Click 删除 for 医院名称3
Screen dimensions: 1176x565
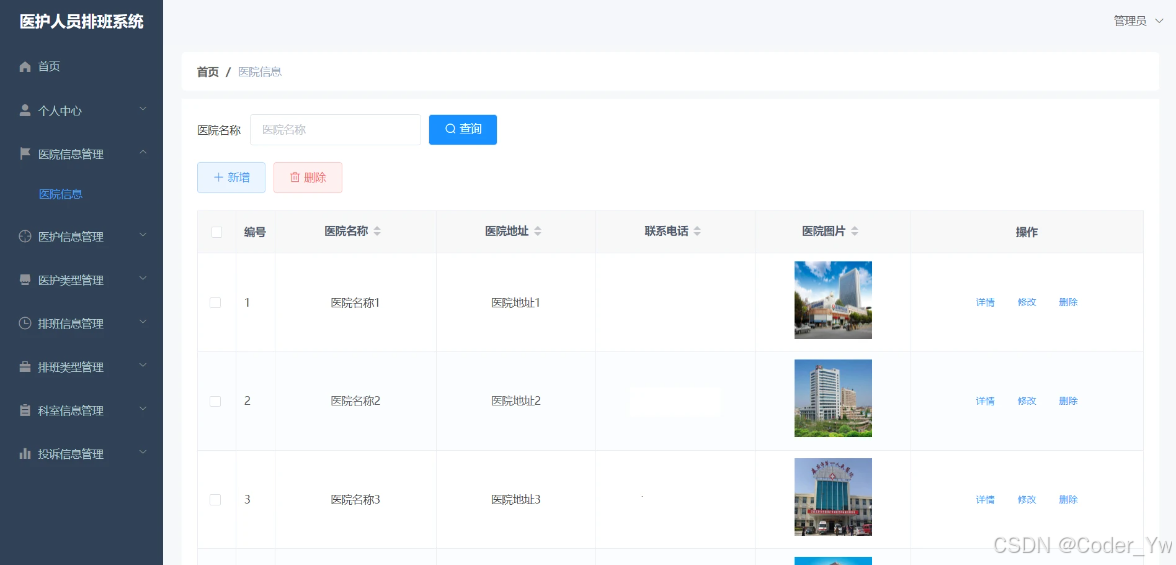point(1068,500)
